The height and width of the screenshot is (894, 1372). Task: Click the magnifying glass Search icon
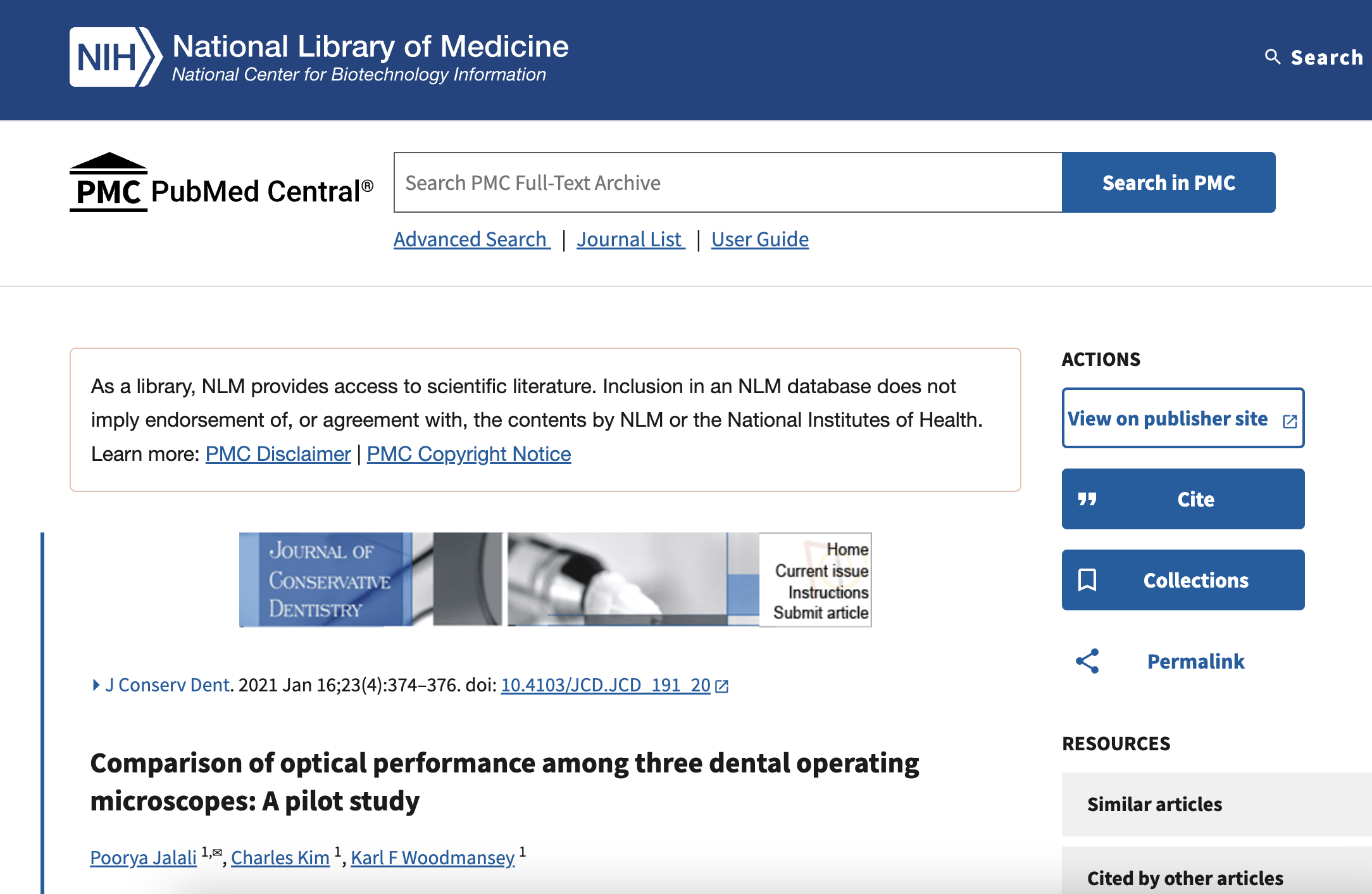click(1272, 57)
